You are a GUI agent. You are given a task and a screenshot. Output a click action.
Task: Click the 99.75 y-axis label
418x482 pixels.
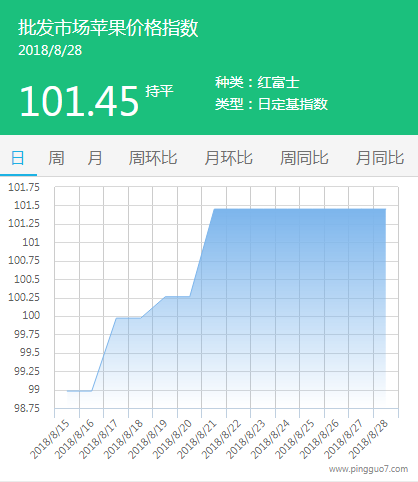(x=27, y=334)
